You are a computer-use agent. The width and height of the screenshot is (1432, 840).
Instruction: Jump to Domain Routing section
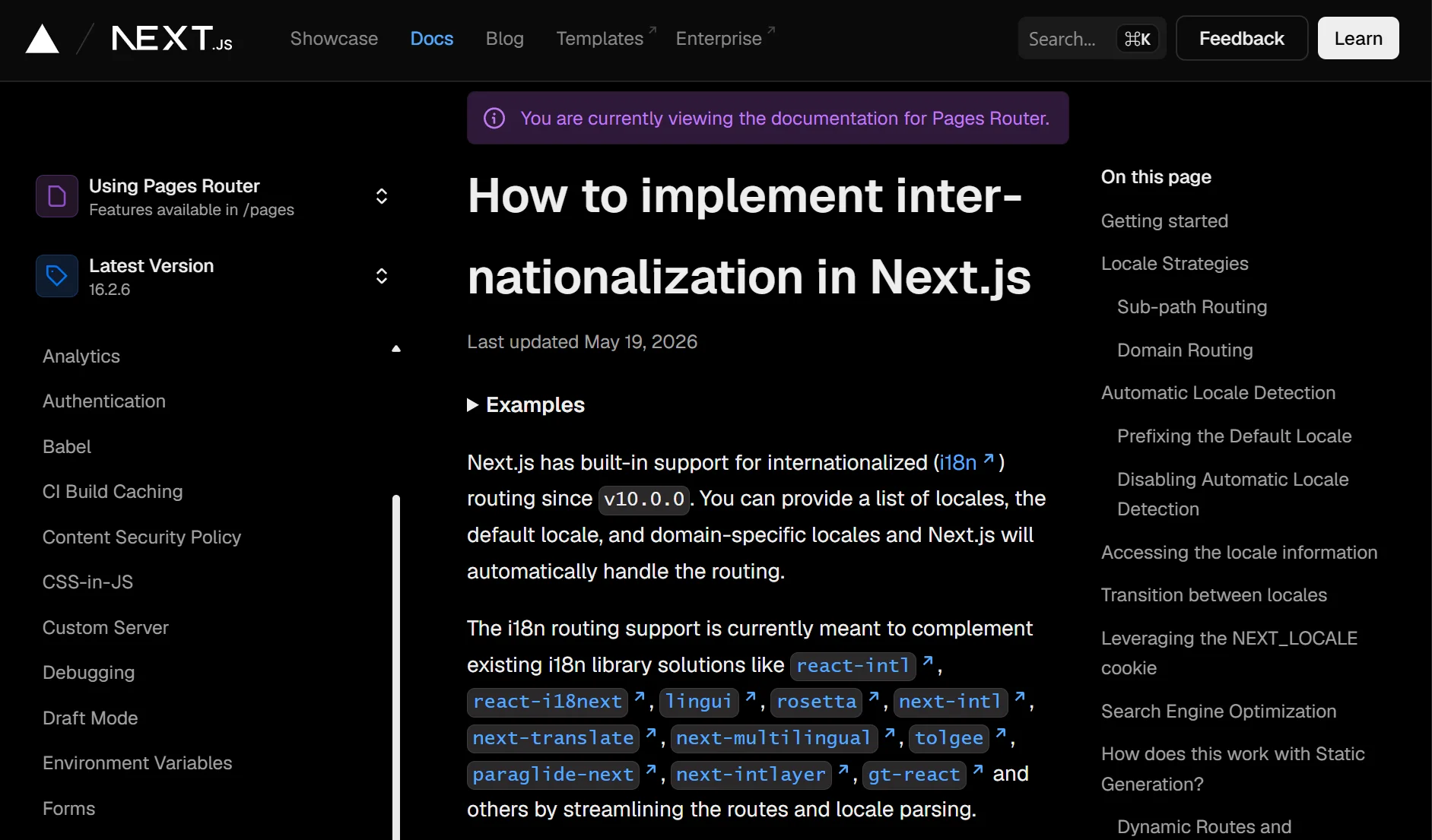point(1185,350)
